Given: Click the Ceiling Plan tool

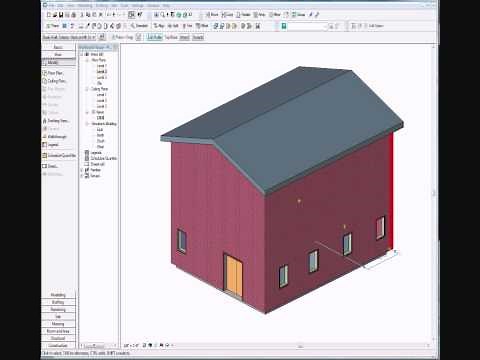Looking at the screenshot, I should pos(55,81).
